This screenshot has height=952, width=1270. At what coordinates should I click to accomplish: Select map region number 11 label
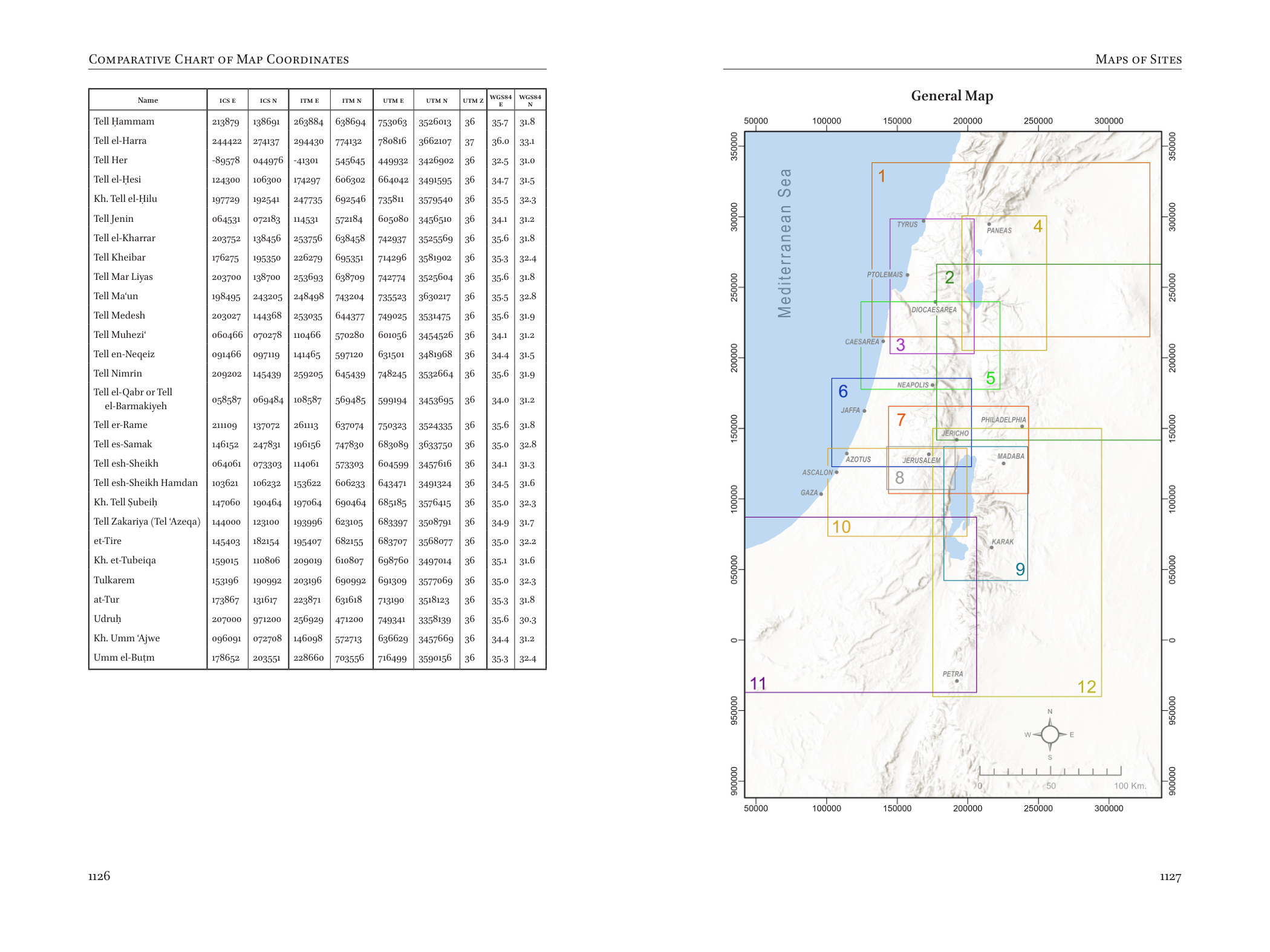(x=758, y=684)
